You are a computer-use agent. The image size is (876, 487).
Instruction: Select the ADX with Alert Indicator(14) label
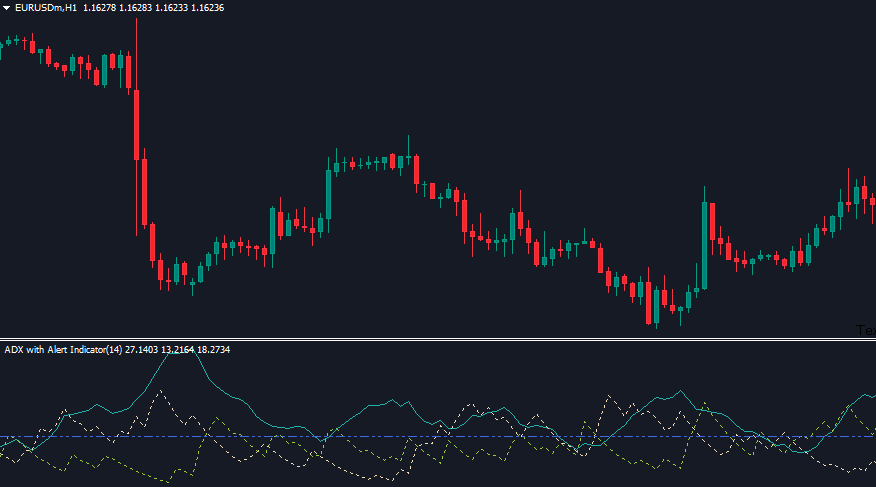tap(63, 350)
